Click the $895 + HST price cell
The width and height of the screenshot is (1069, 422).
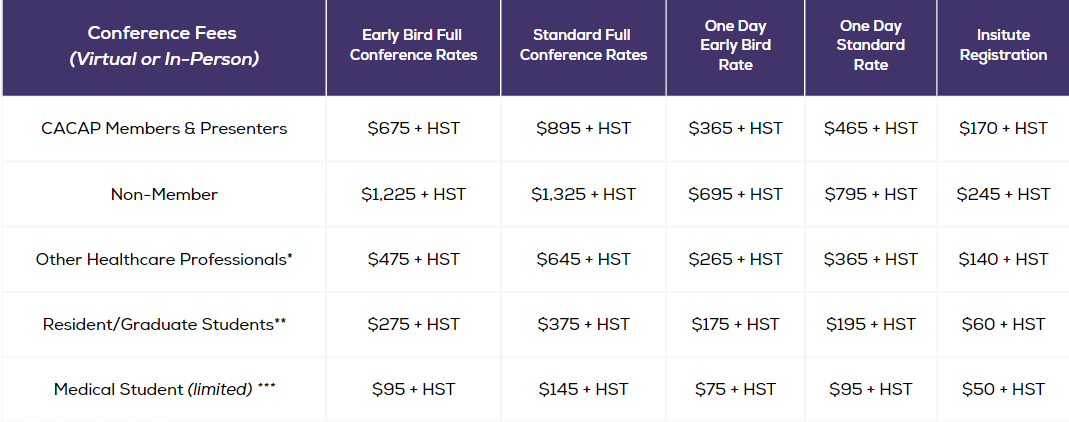(x=583, y=129)
